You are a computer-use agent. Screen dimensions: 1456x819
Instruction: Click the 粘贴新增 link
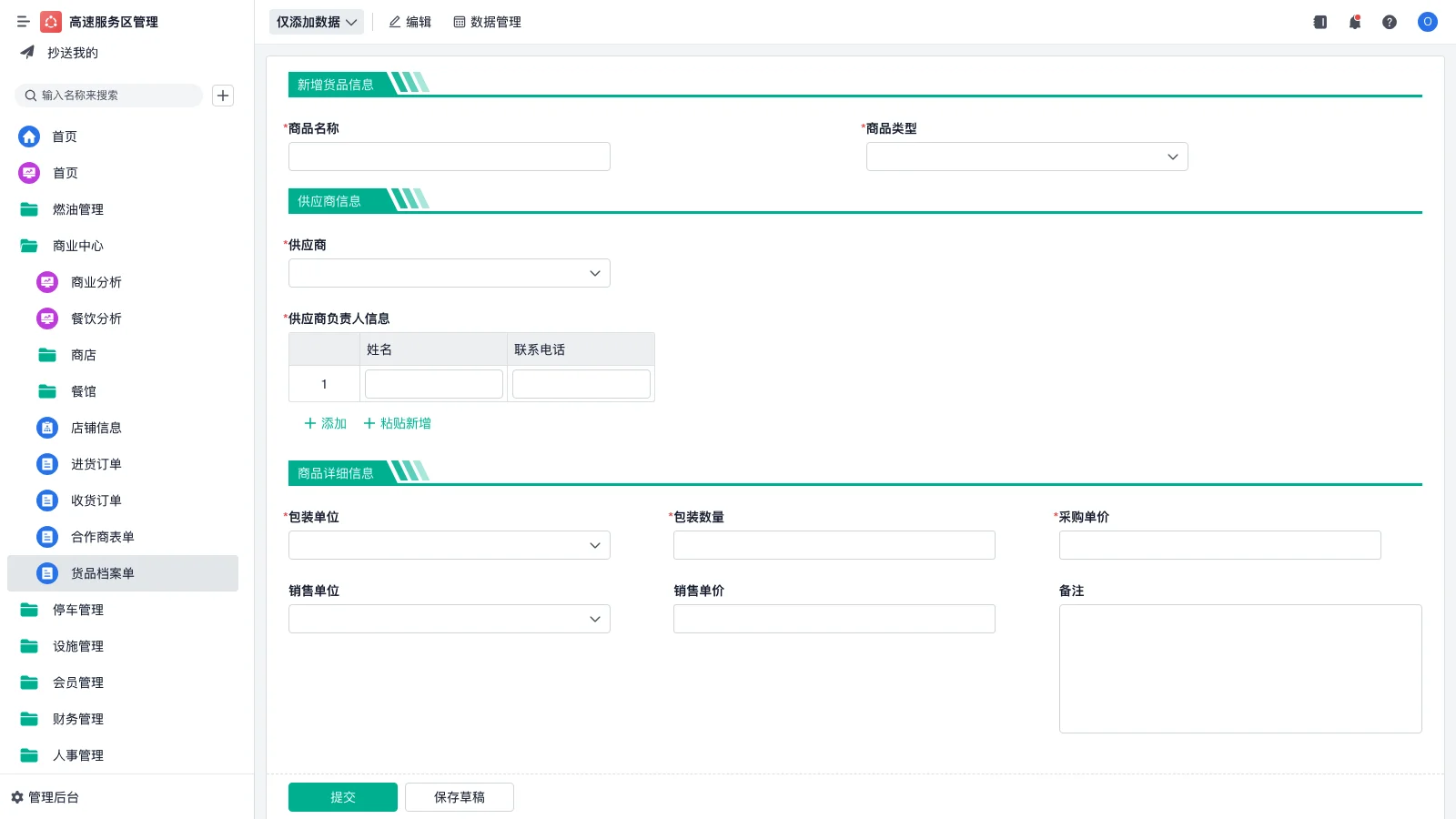[x=397, y=423]
